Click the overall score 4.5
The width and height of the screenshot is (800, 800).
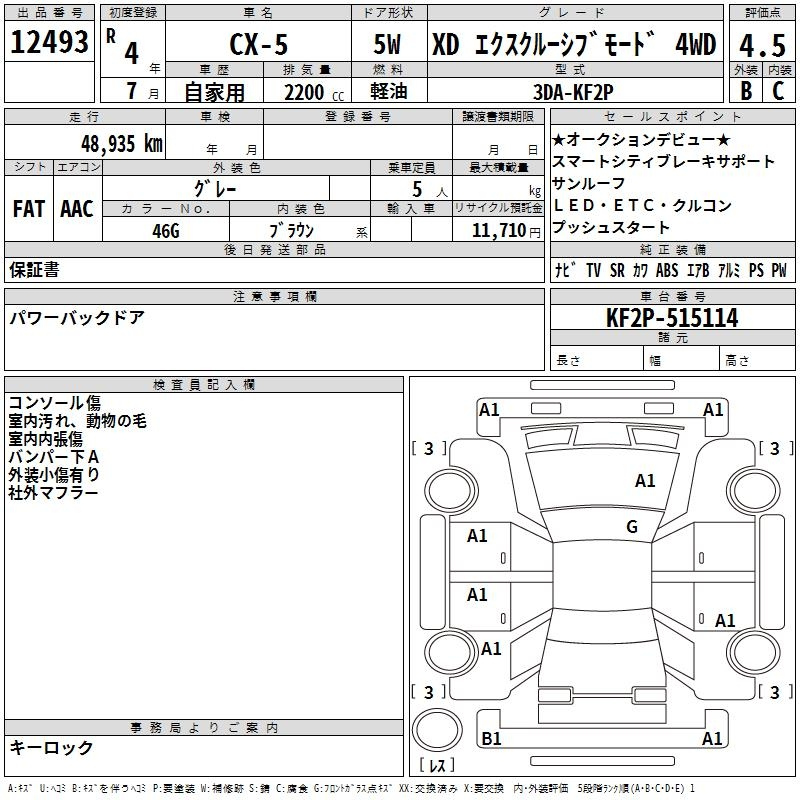762,45
